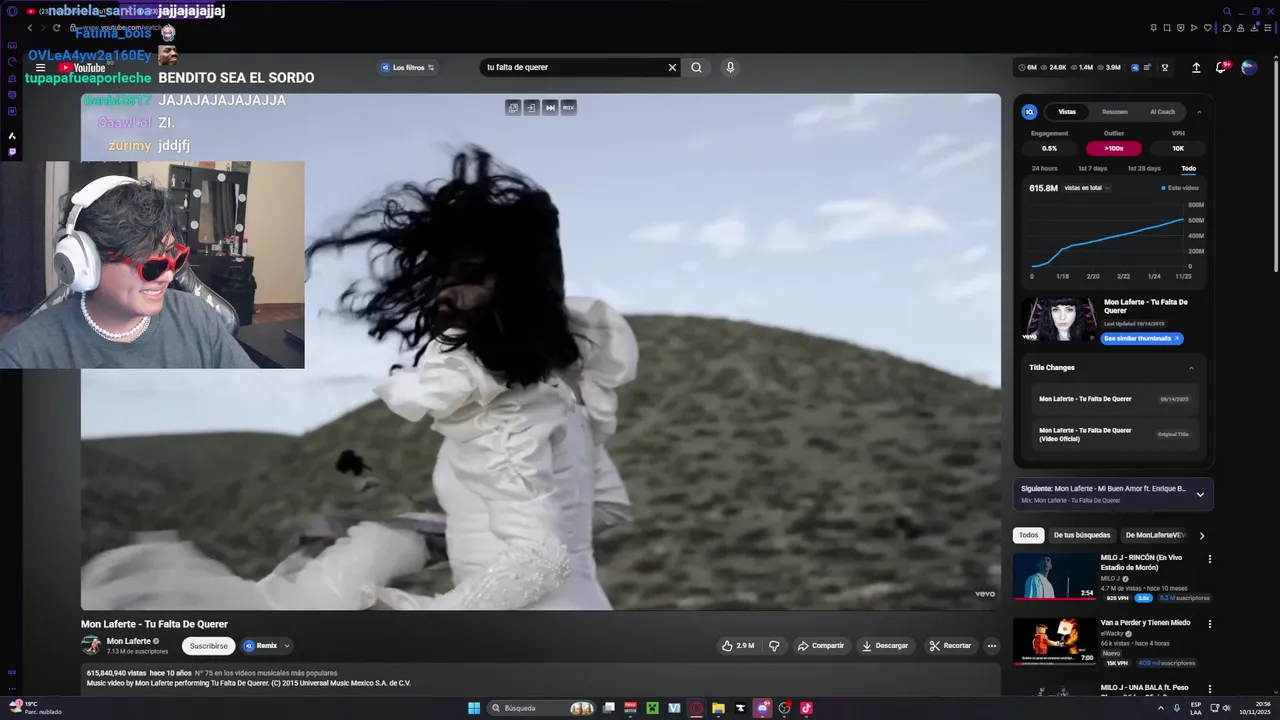Click the 'Descargar' download button
This screenshot has height=720, width=1280.
885,646
